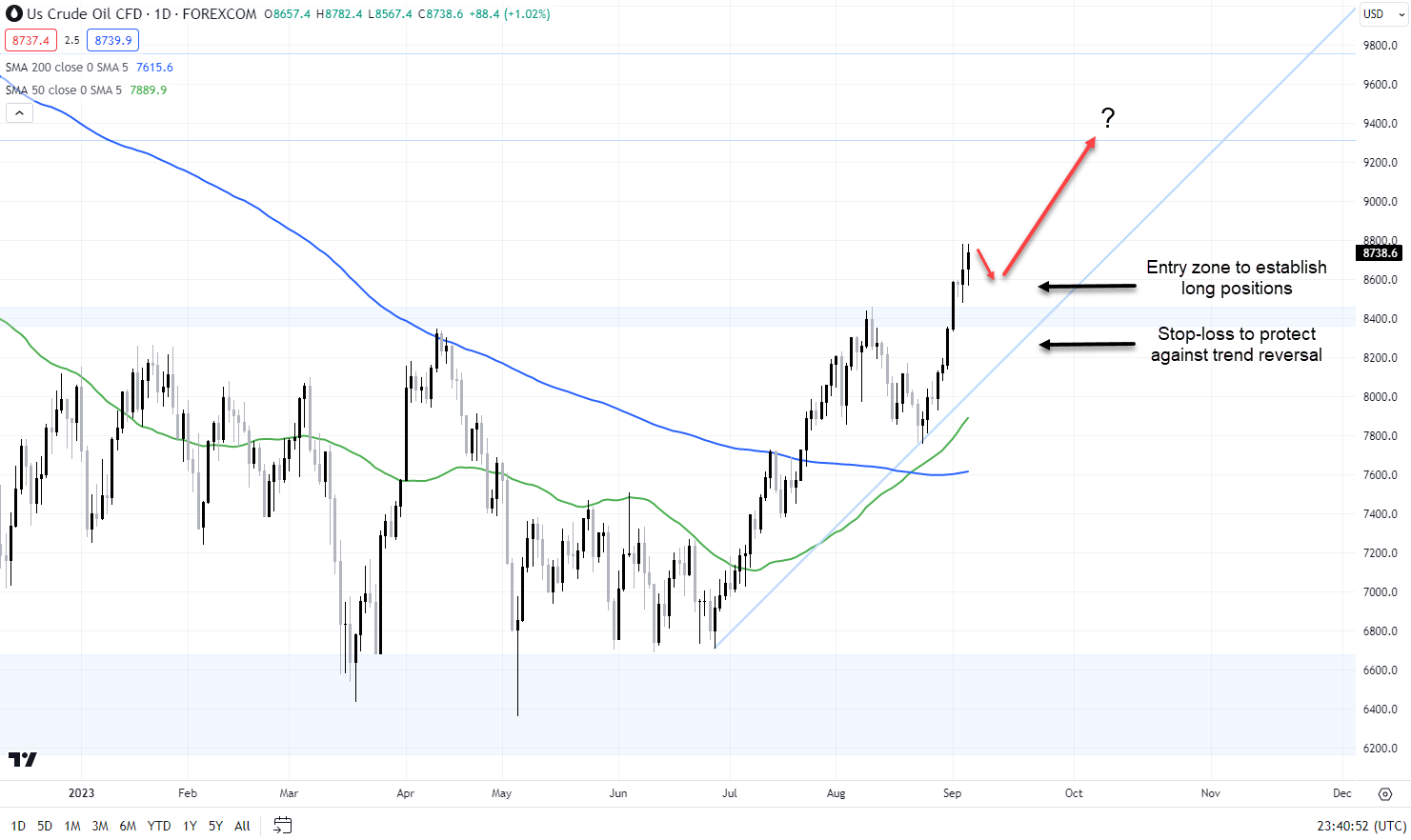Select the 6M time range
Screen dimensions: 1411x840
tap(128, 826)
